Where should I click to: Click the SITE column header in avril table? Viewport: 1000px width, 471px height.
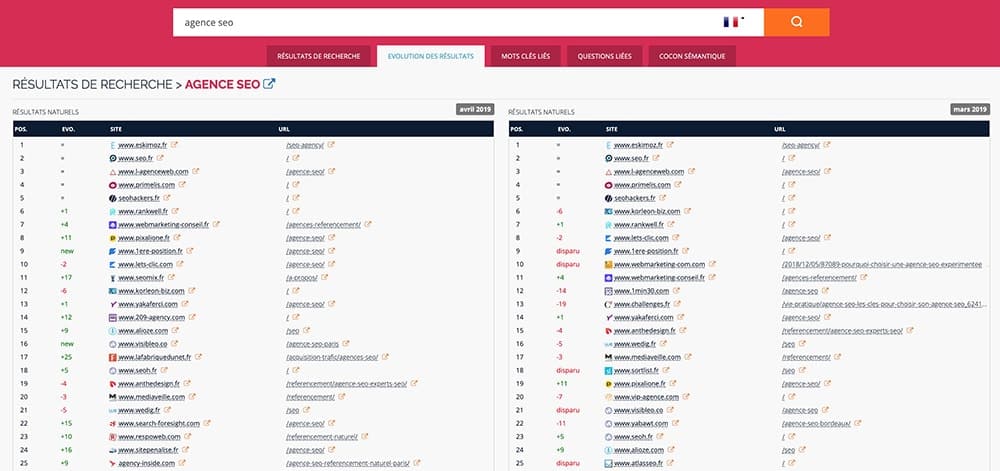[116, 129]
